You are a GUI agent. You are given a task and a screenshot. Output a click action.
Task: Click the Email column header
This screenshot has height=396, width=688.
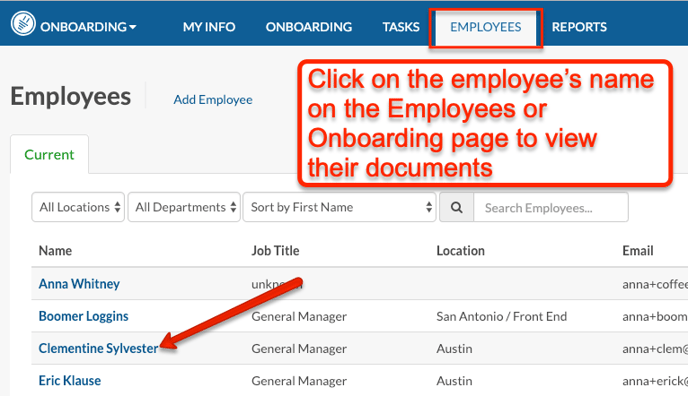tap(638, 251)
